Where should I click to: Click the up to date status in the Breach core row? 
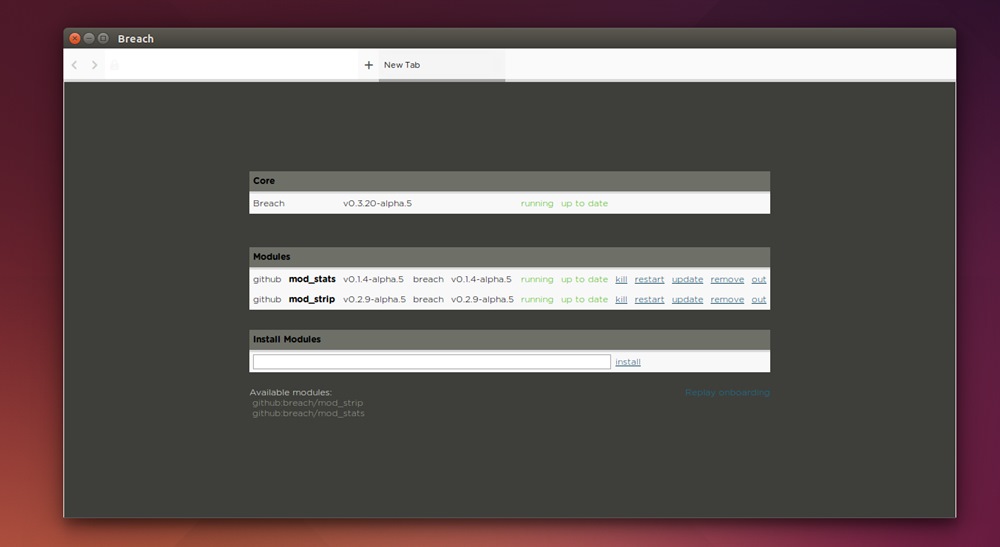coord(584,203)
